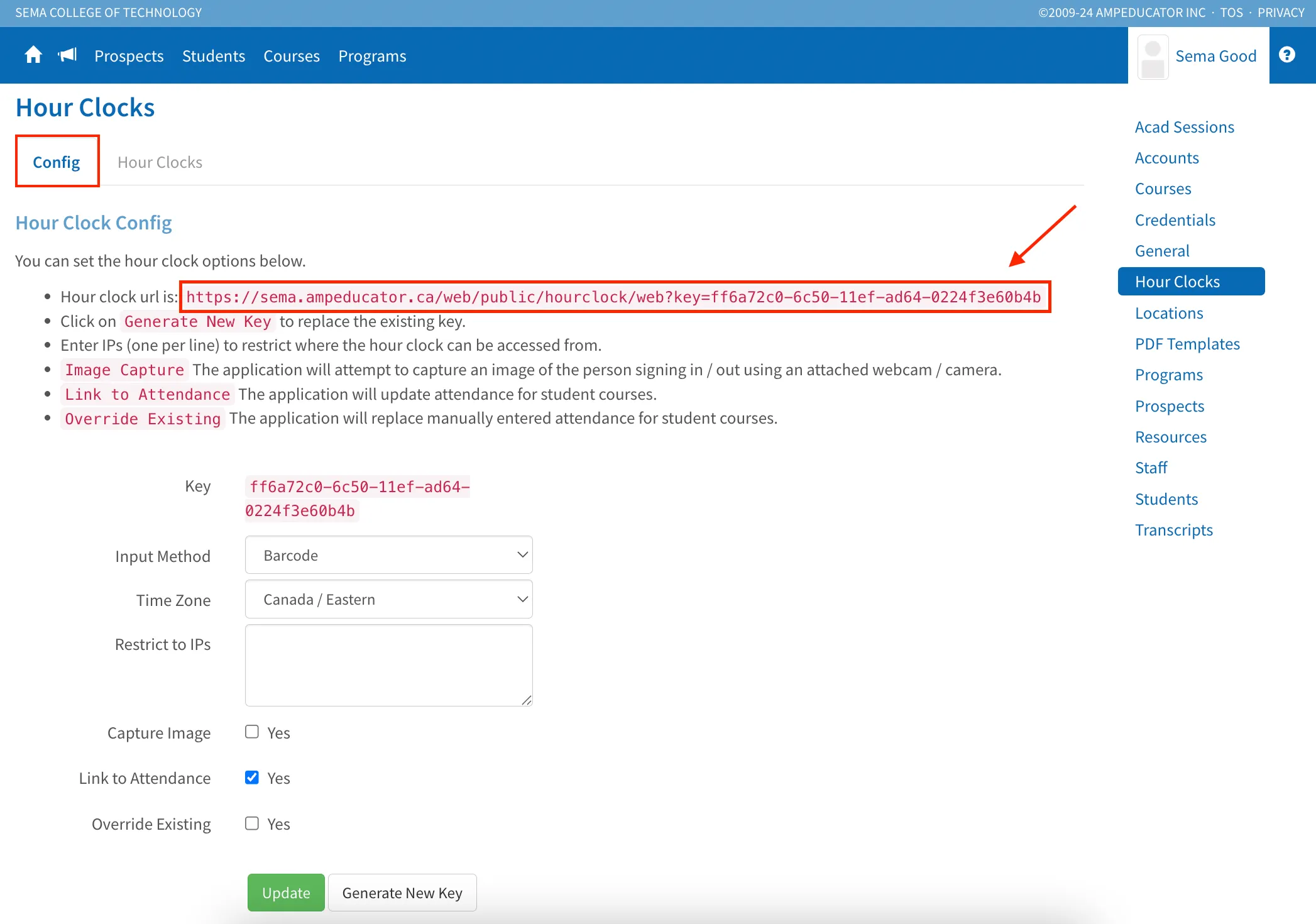Open General in sidebar
The height and width of the screenshot is (924, 1316).
[x=1162, y=251]
